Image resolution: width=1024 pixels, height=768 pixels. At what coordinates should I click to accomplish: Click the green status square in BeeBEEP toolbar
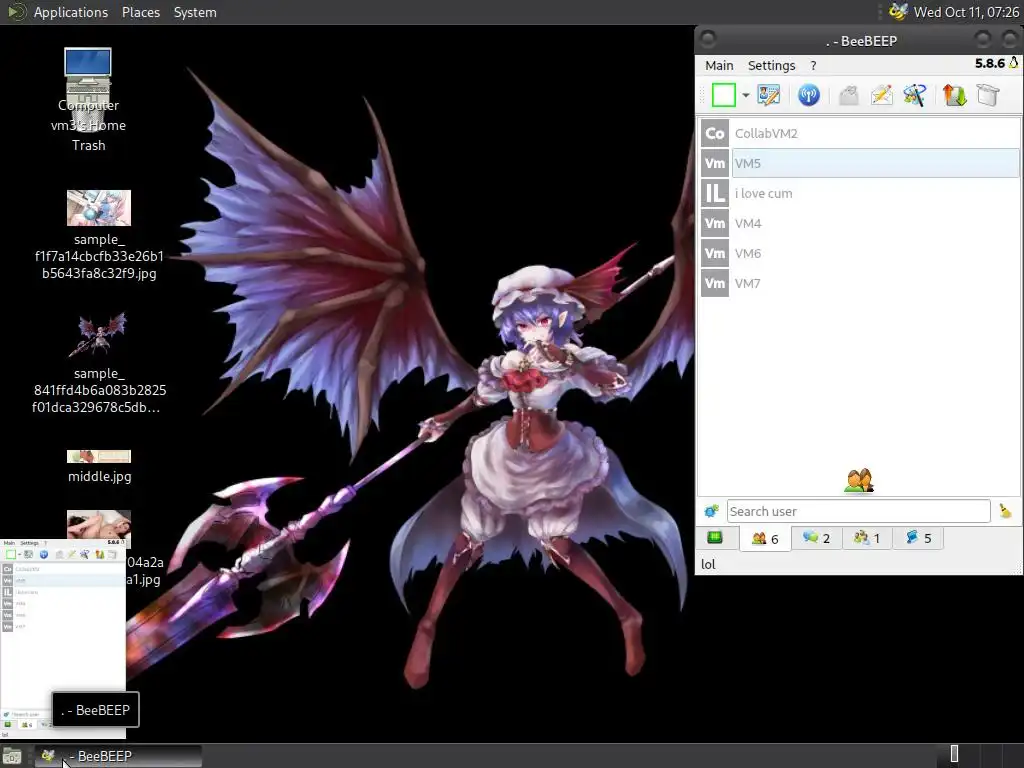724,95
